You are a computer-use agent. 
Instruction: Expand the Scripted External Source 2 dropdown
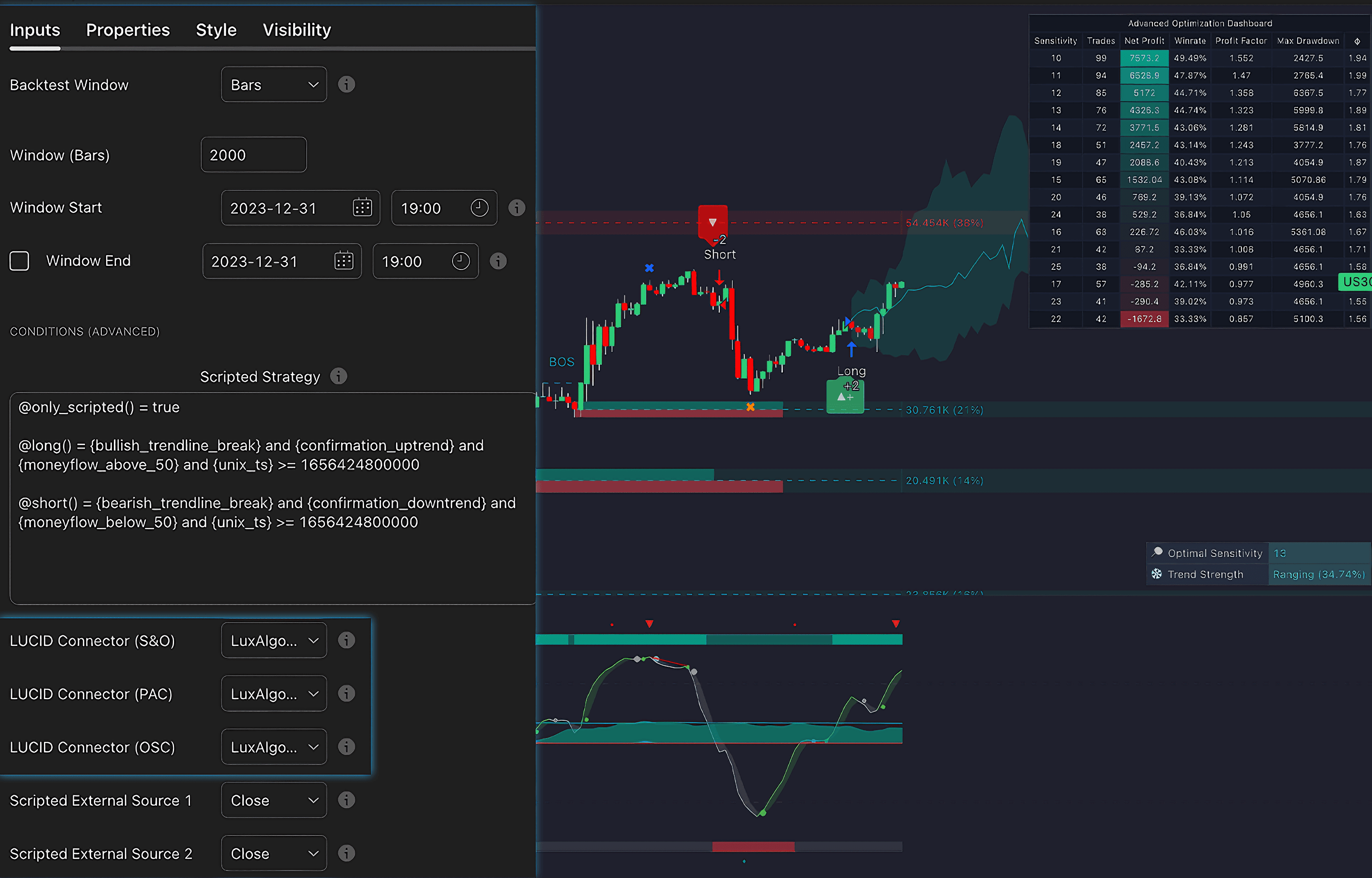point(274,853)
